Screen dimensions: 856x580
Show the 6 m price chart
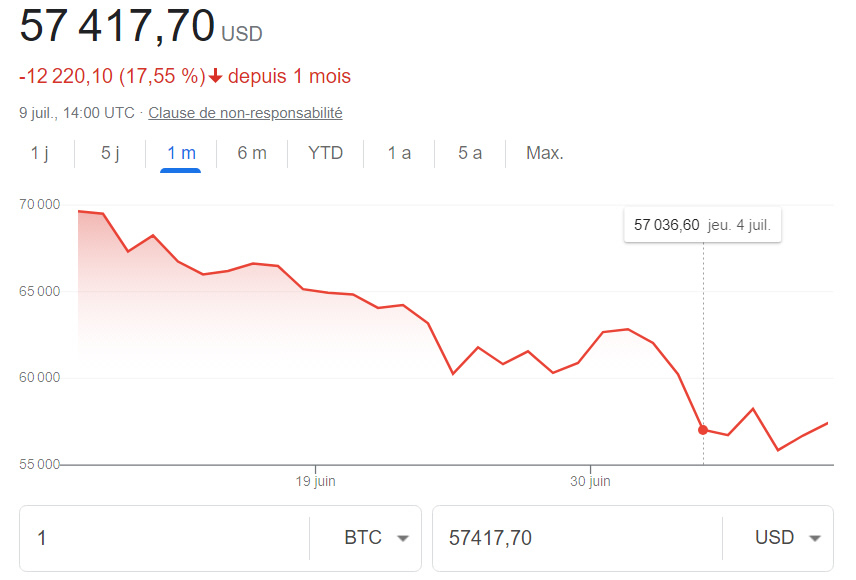(x=252, y=153)
